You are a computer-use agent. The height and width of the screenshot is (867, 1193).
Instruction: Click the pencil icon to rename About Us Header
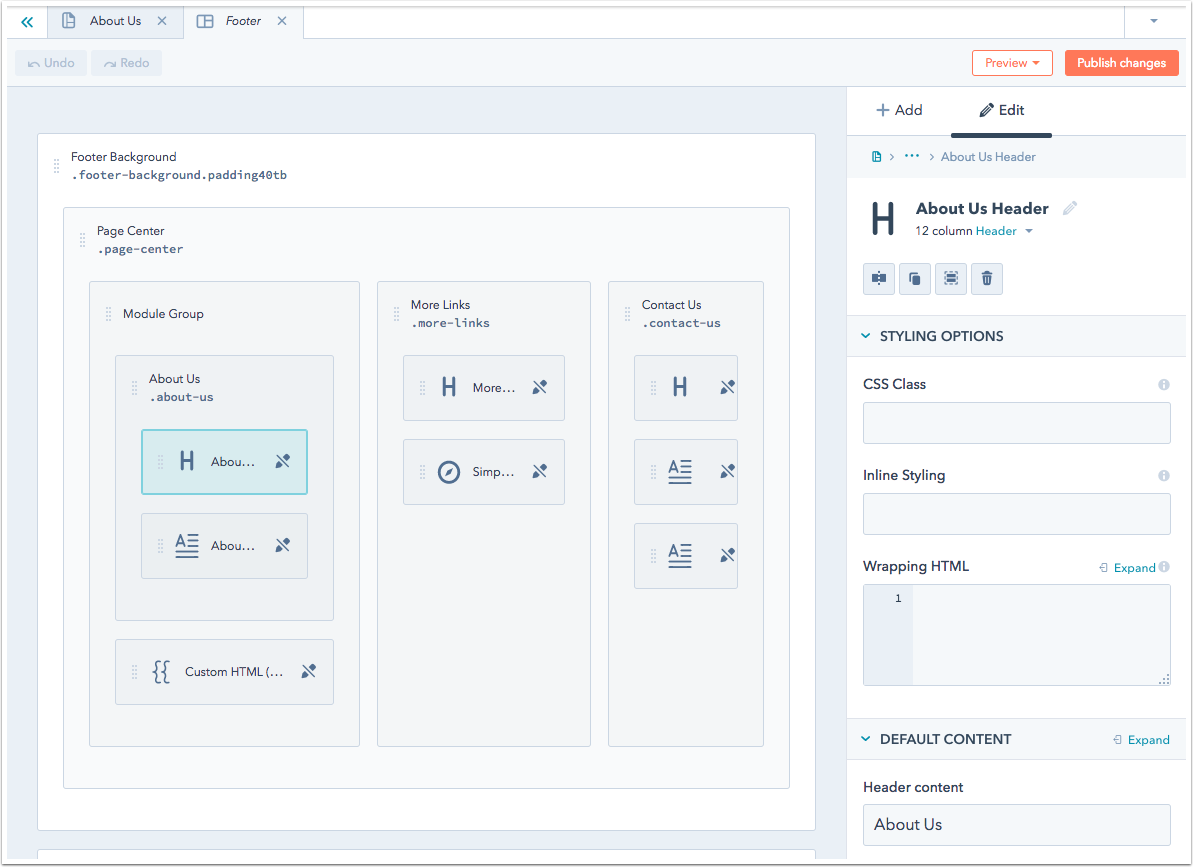click(1069, 208)
